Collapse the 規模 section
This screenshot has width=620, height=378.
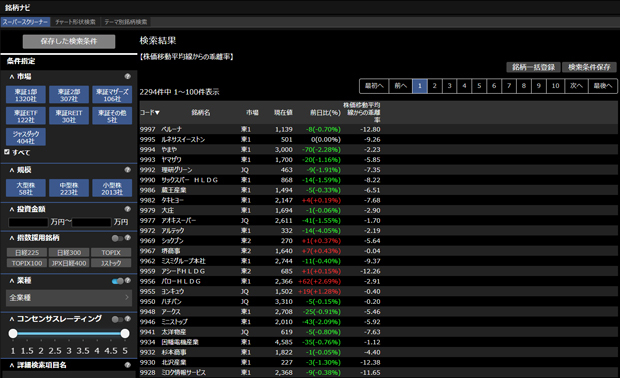tap(12, 170)
